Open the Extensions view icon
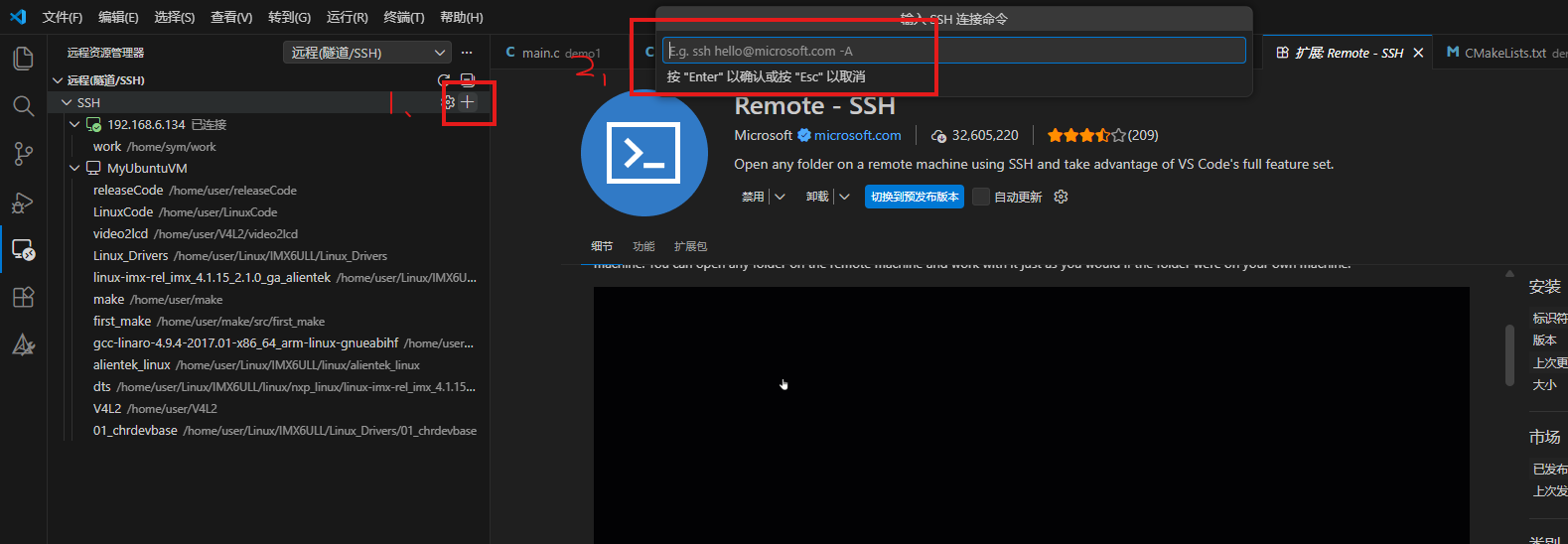The image size is (1568, 544). [x=23, y=297]
